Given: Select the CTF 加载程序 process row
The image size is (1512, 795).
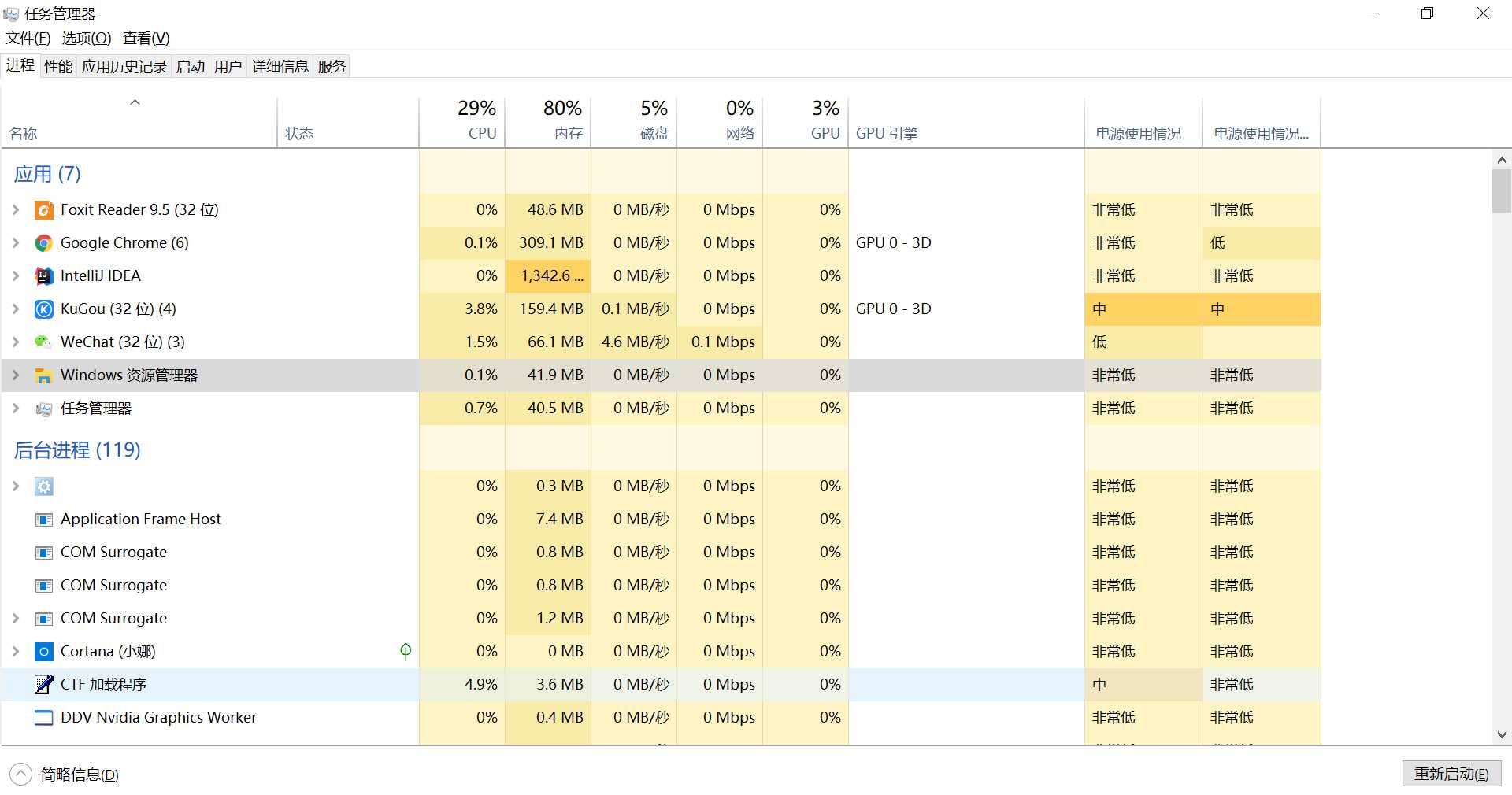Looking at the screenshot, I should (x=661, y=685).
